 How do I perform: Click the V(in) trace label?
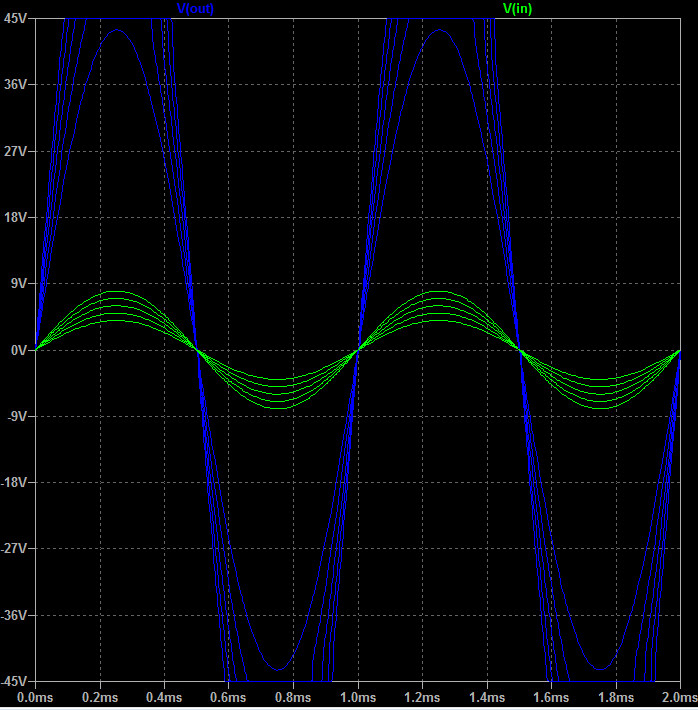tap(517, 9)
